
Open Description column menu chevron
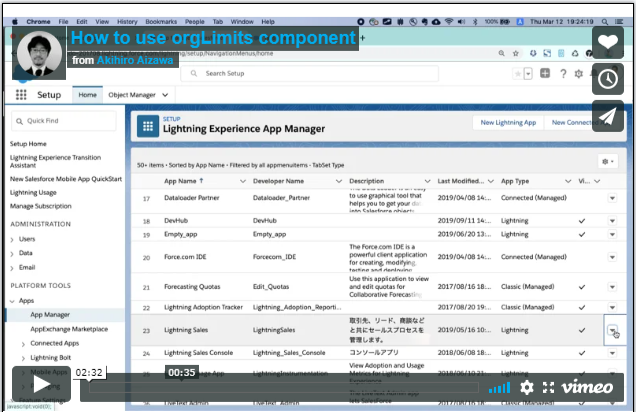point(428,181)
